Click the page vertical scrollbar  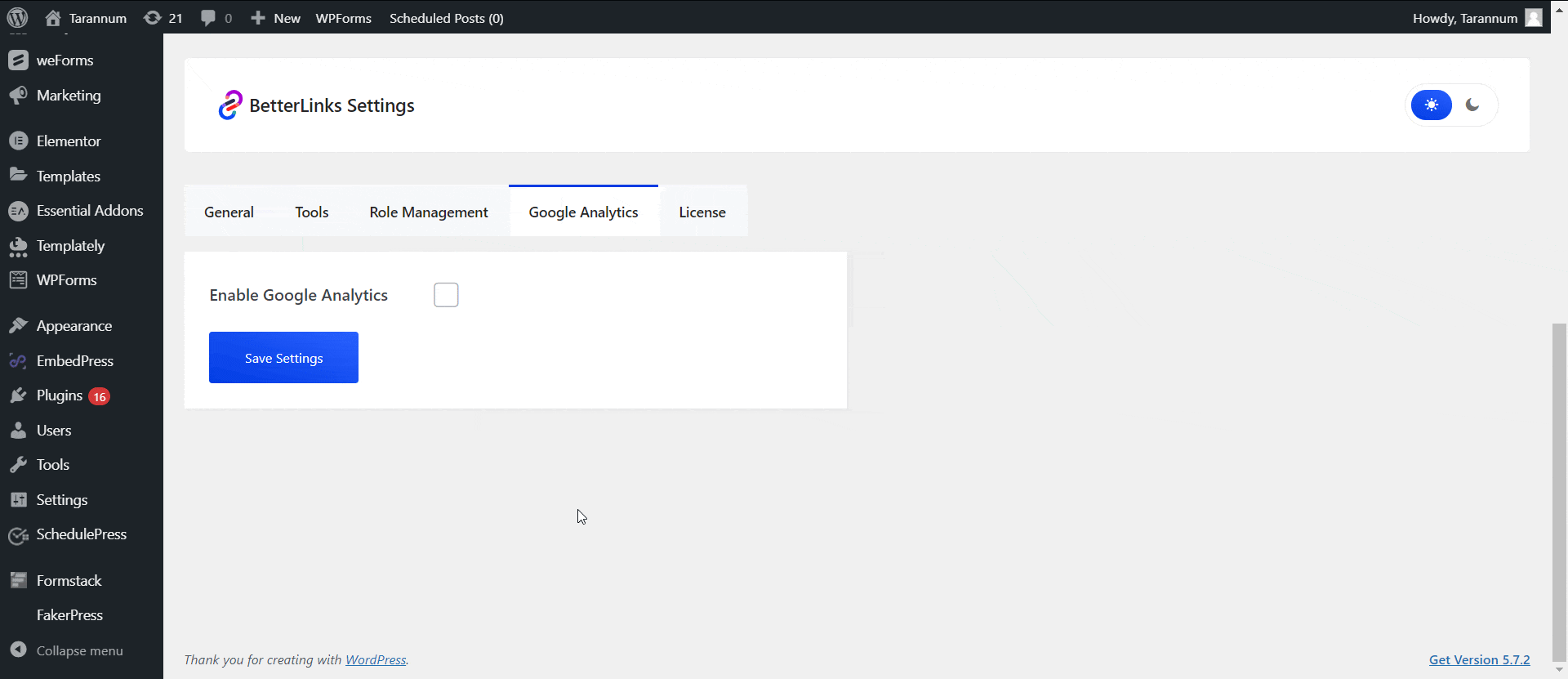click(x=1559, y=490)
